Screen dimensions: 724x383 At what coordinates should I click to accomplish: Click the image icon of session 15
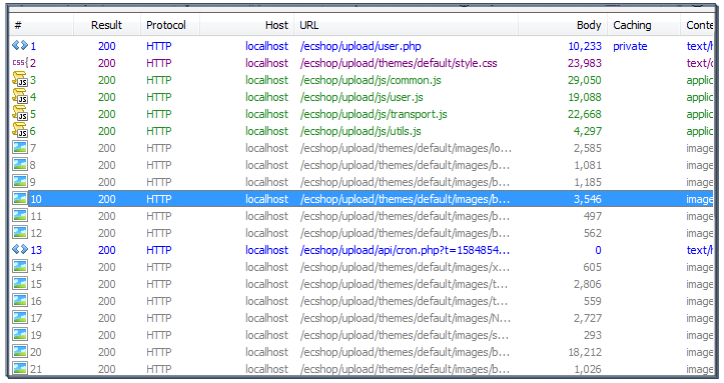click(20, 284)
